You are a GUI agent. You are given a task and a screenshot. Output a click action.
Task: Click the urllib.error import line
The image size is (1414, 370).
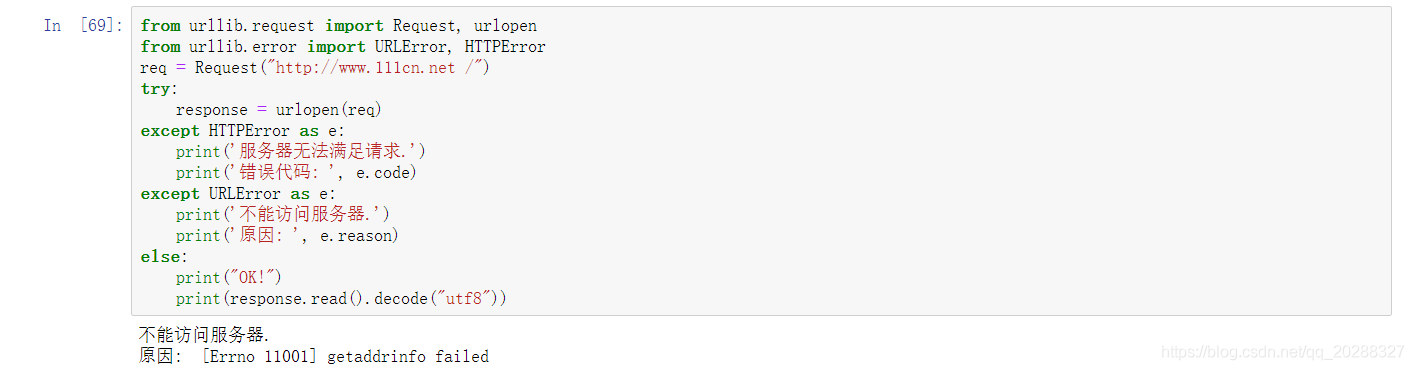click(343, 47)
